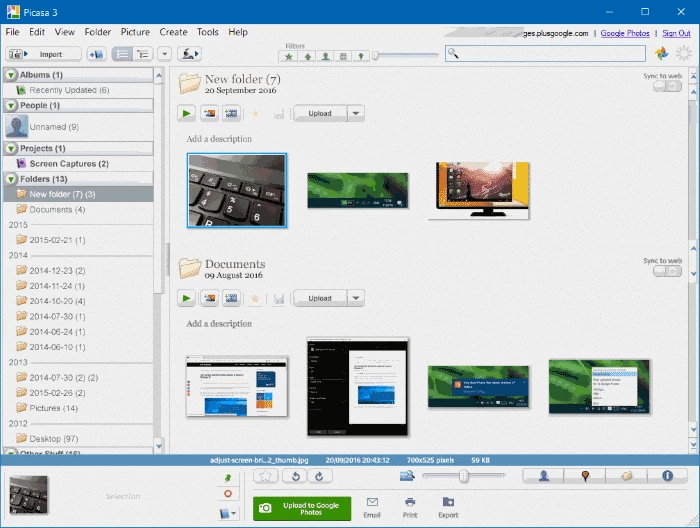Create movie presentation for Documents folder
This screenshot has width=700, height=528.
click(x=232, y=298)
